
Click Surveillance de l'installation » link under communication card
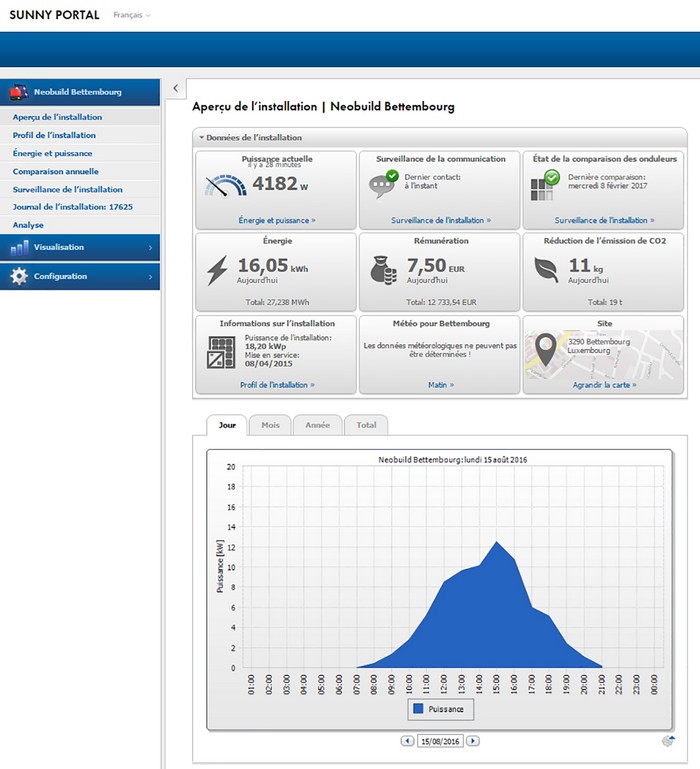(441, 221)
